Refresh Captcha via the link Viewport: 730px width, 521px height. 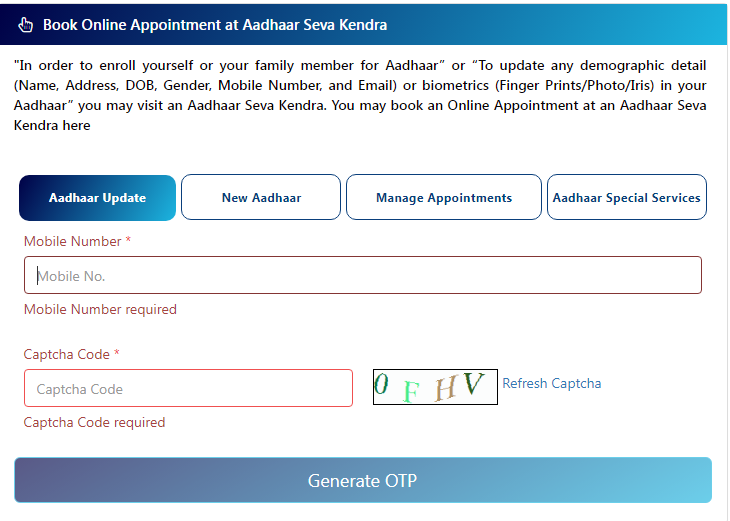point(552,383)
